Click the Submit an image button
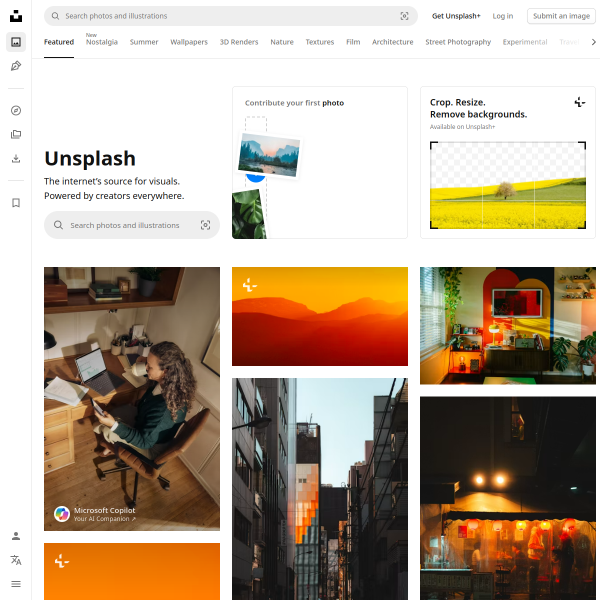The height and width of the screenshot is (600, 600). click(561, 16)
